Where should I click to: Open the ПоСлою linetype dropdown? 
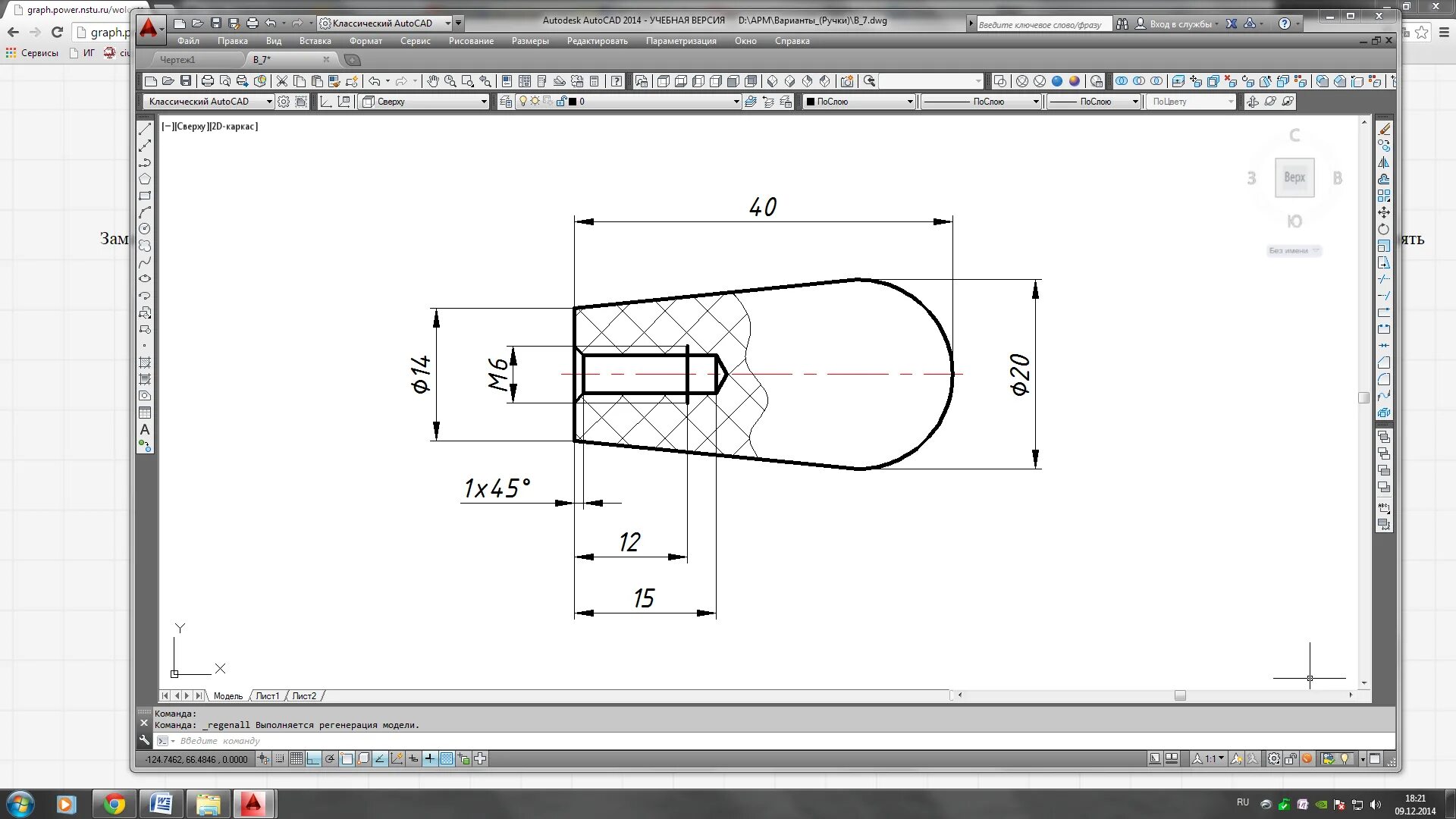coord(981,102)
